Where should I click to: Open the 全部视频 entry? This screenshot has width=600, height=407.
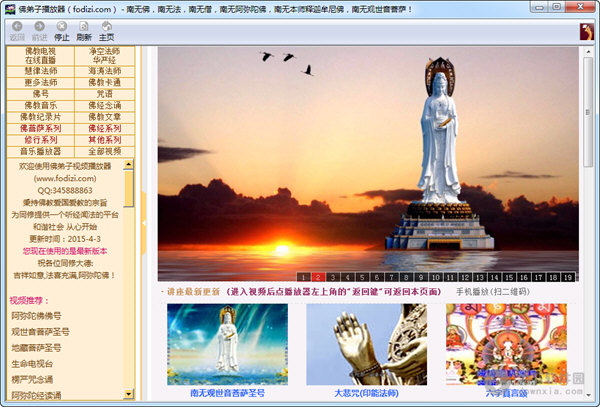click(104, 151)
